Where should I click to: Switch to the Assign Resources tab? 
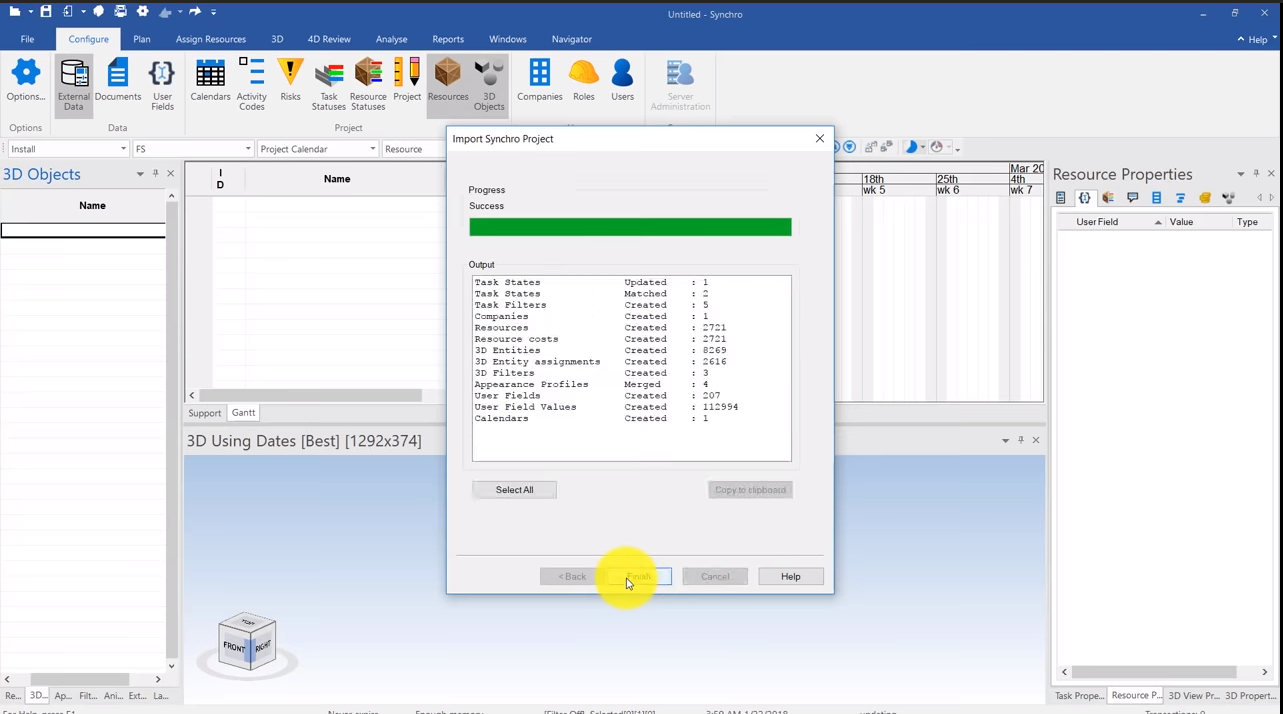pos(211,39)
